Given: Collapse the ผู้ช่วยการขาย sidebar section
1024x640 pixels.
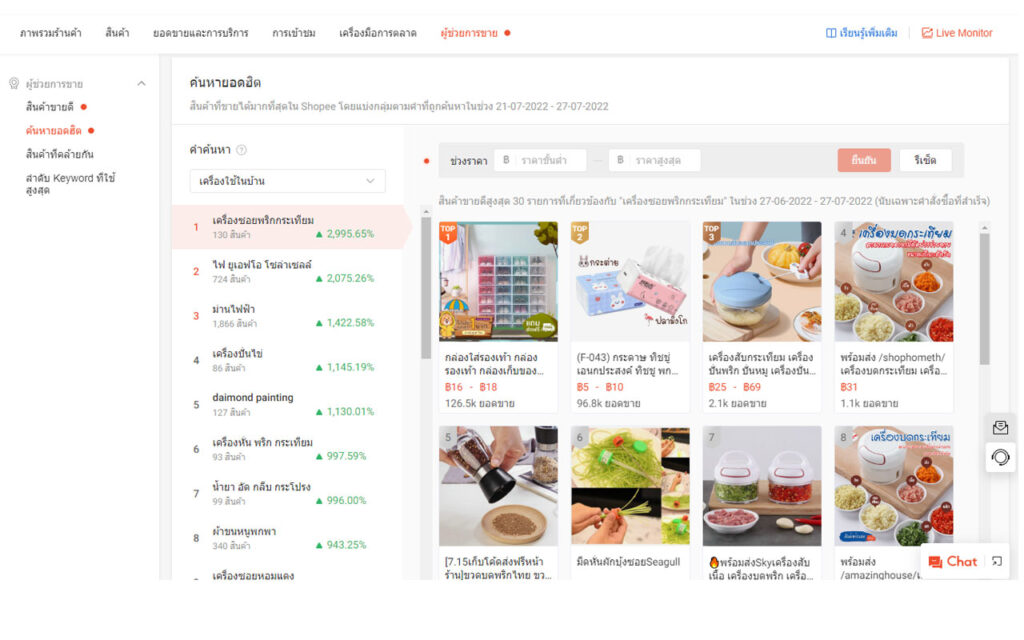Looking at the screenshot, I should [x=141, y=84].
